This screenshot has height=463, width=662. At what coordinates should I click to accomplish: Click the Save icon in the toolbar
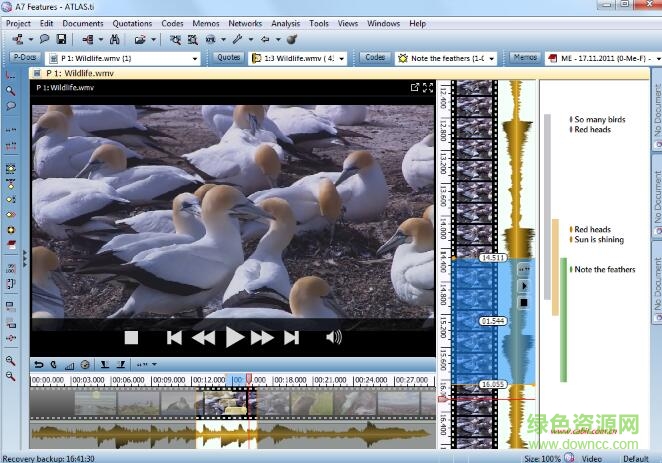[61, 40]
